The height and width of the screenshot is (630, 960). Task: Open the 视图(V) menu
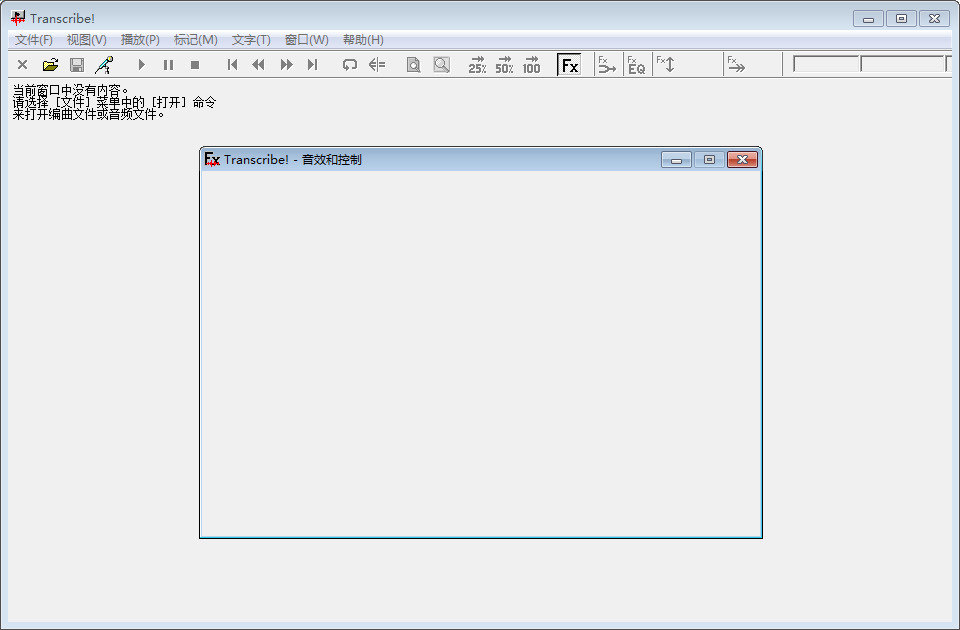click(86, 40)
